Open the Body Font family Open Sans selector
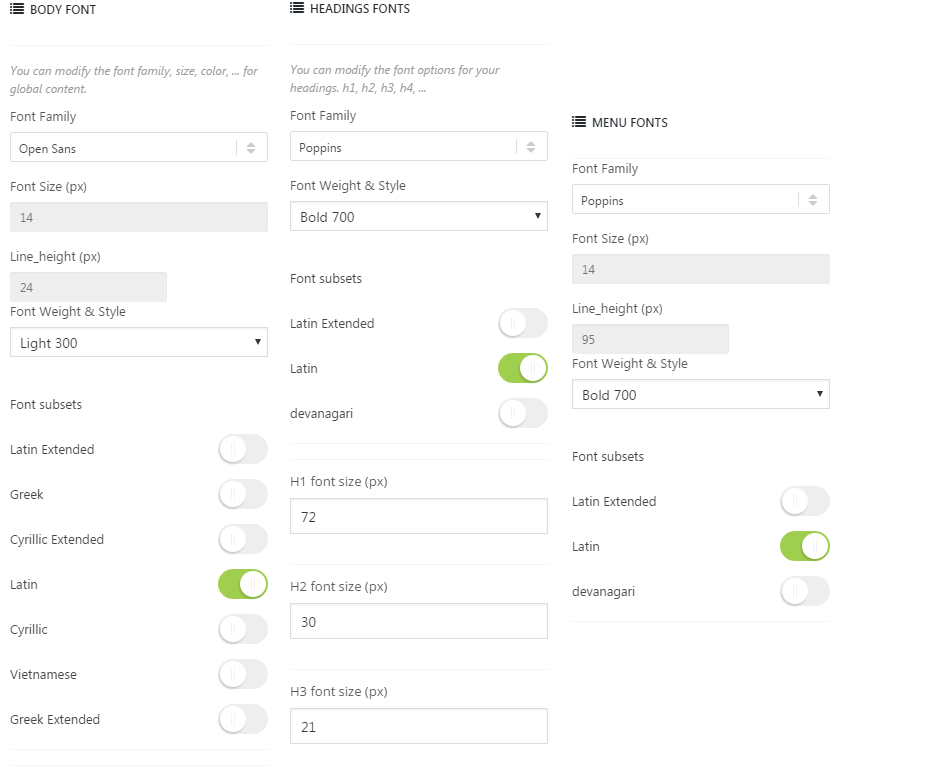 point(125,148)
